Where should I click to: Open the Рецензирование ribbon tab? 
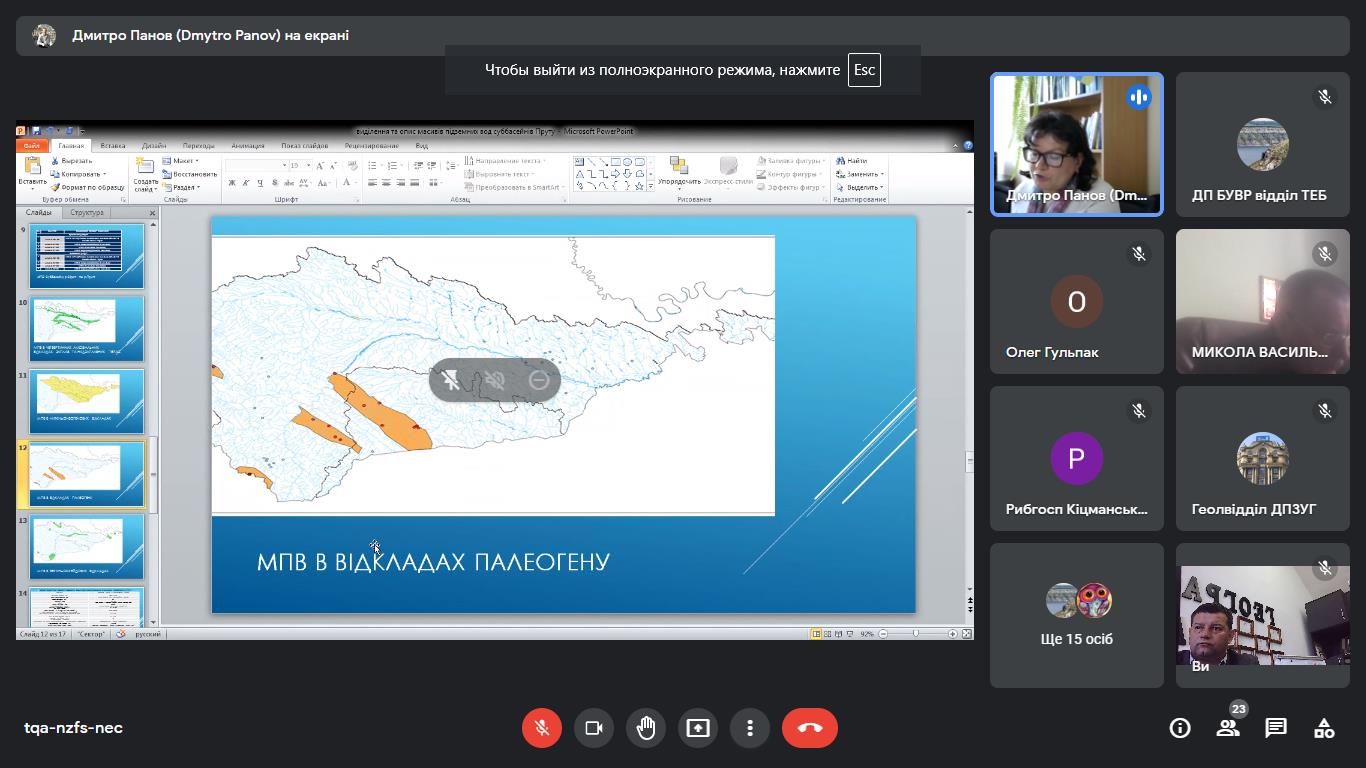[x=371, y=146]
